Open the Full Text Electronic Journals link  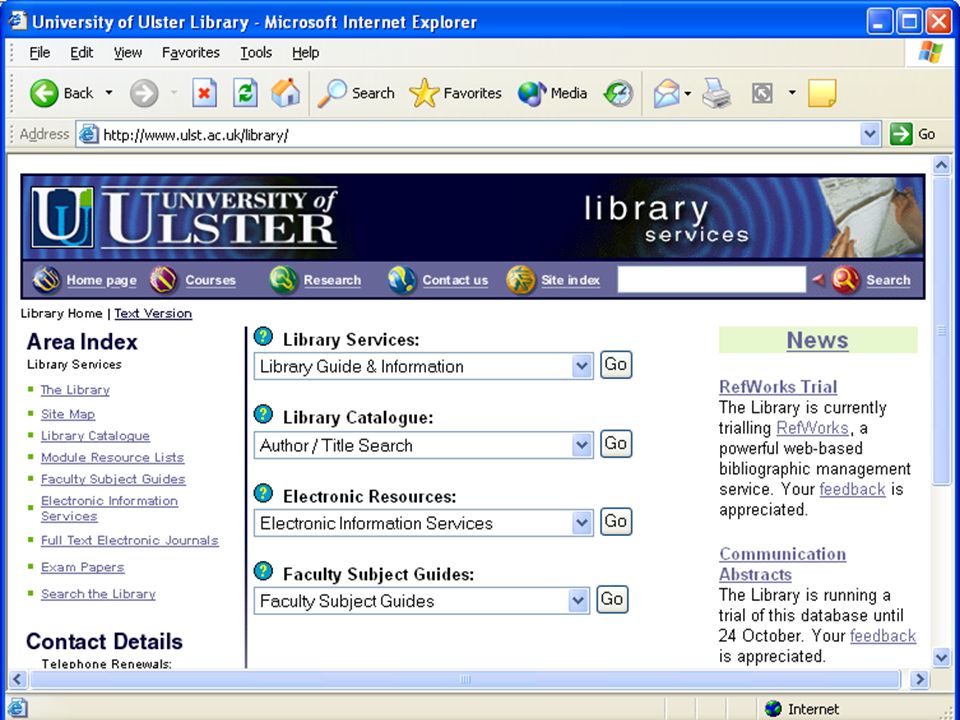coord(130,541)
